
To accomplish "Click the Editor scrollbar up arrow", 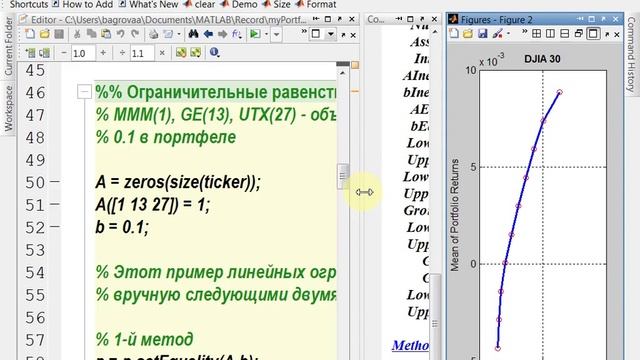I will [343, 73].
